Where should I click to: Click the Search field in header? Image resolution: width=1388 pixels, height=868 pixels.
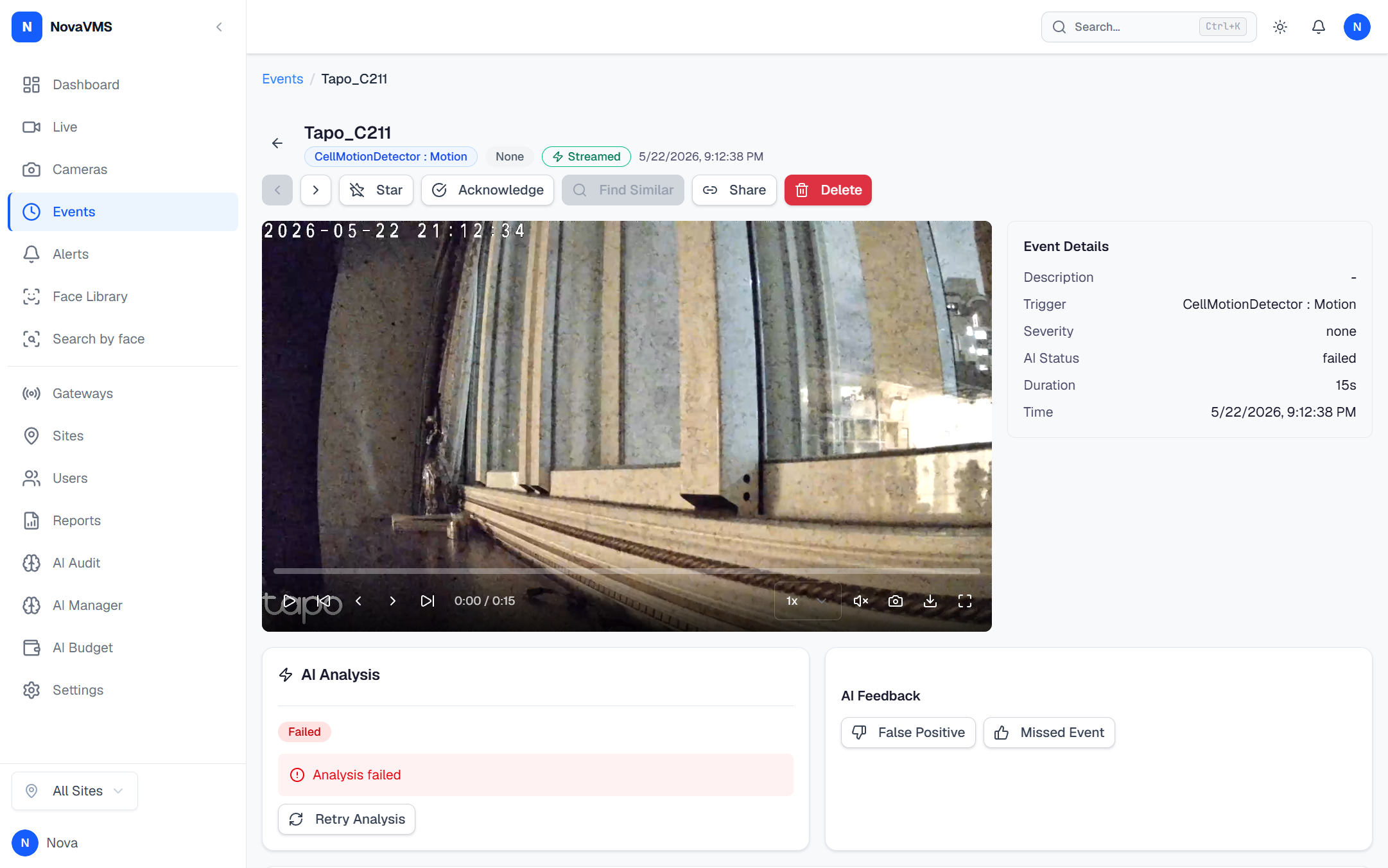(1149, 27)
